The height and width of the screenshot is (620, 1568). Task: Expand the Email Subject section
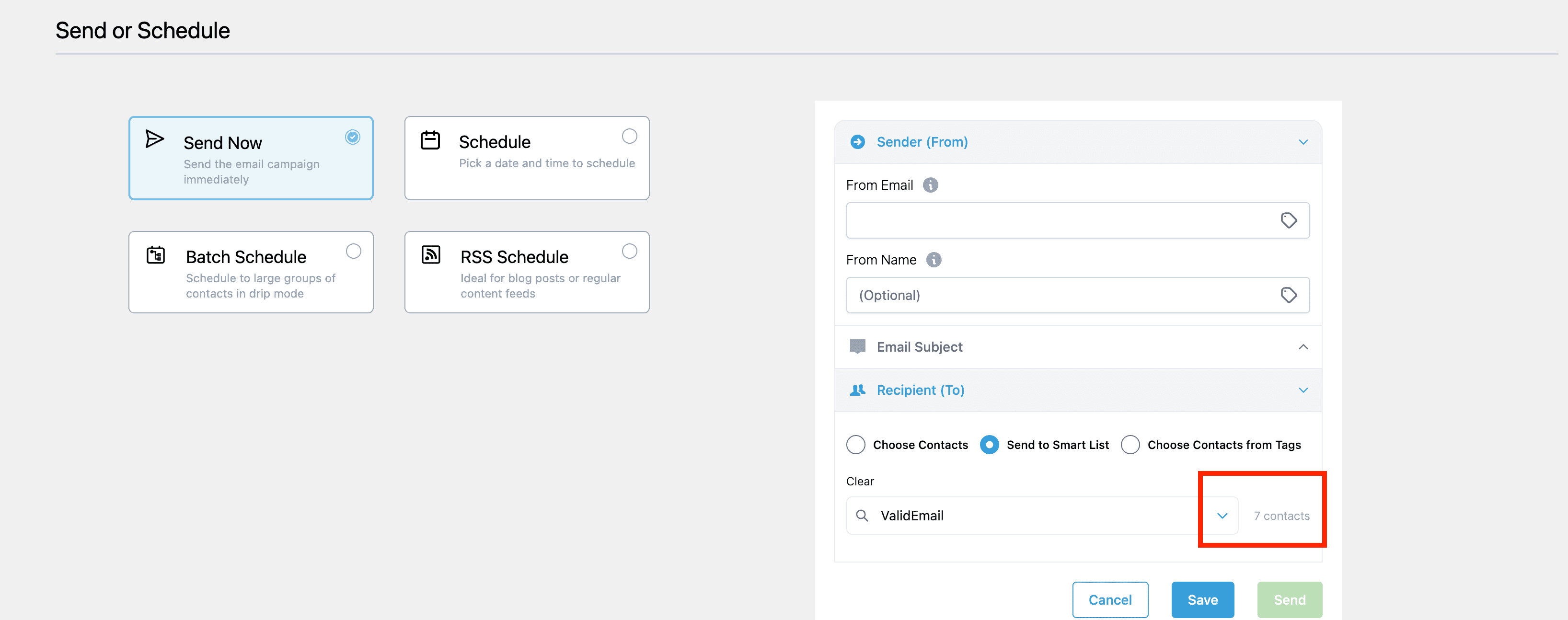click(x=1303, y=347)
